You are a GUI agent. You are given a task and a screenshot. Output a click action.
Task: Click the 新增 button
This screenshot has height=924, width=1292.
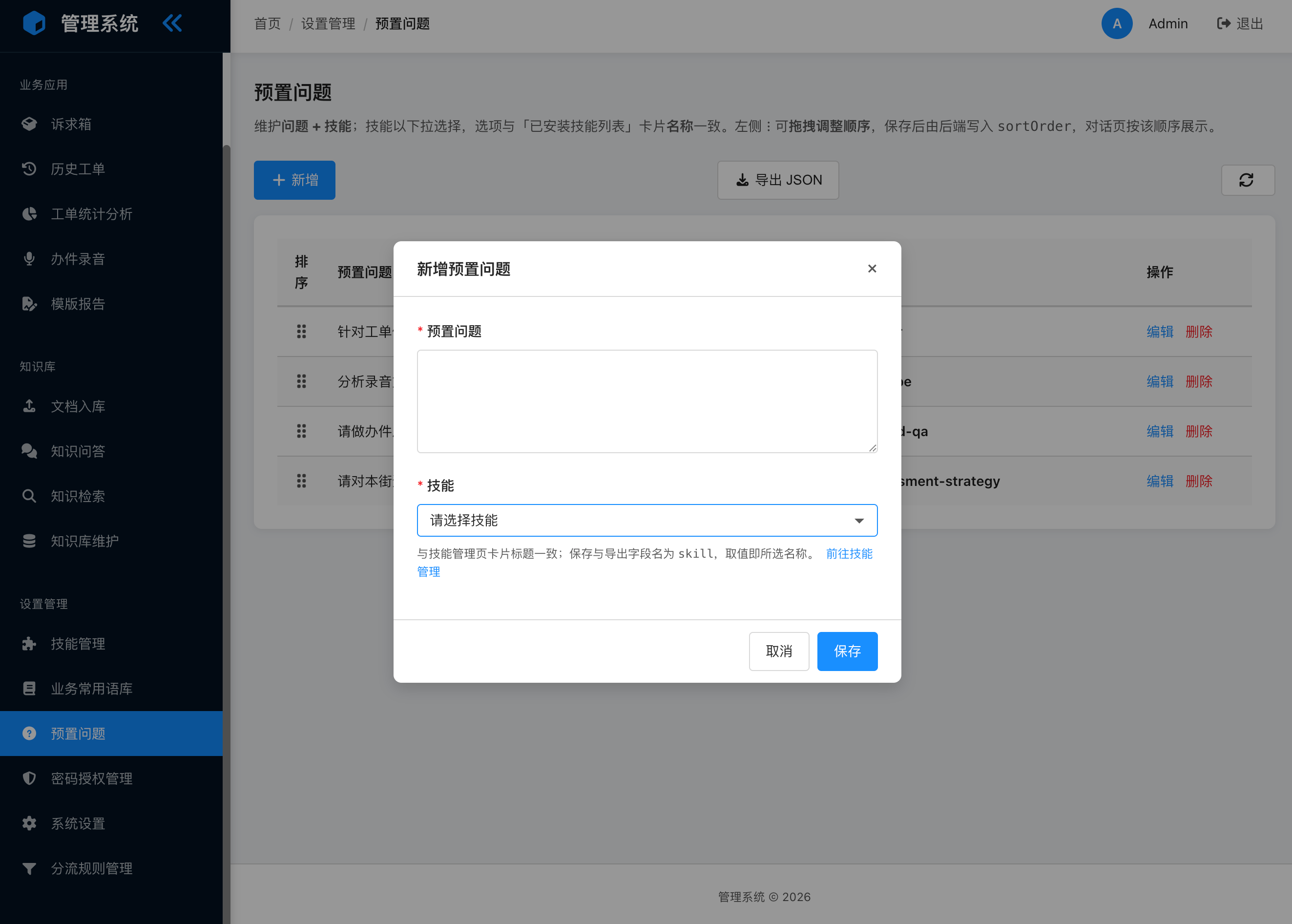point(295,180)
